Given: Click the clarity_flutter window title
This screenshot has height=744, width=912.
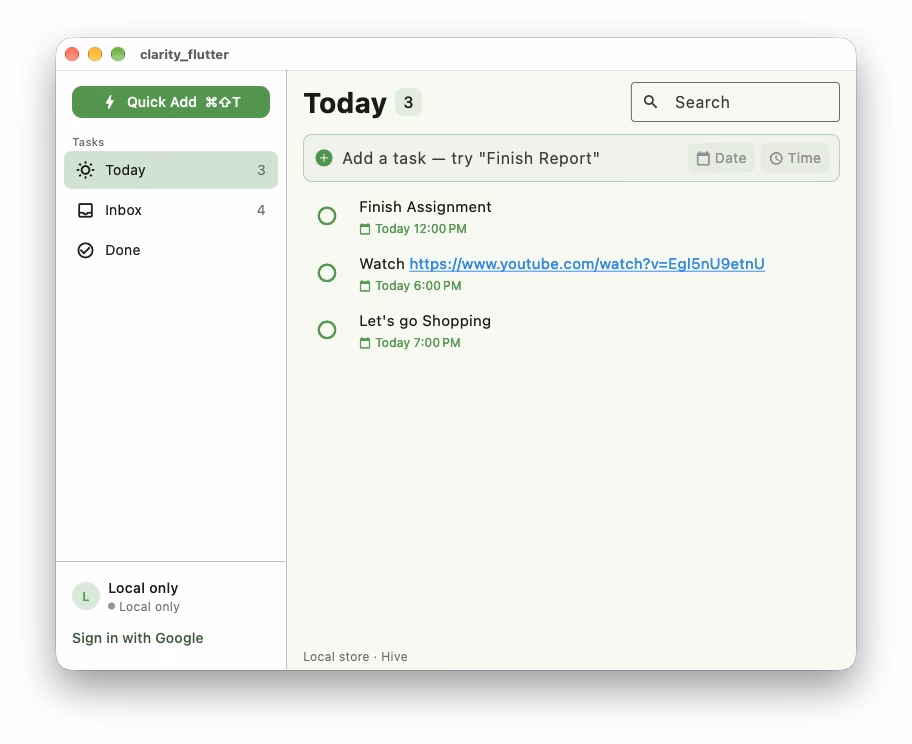Looking at the screenshot, I should coord(184,55).
